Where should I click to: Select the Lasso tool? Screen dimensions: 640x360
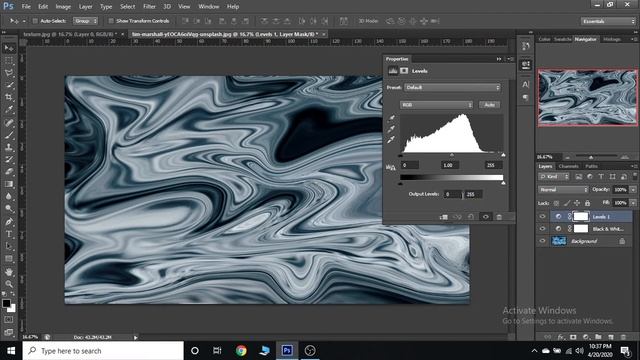pos(9,73)
